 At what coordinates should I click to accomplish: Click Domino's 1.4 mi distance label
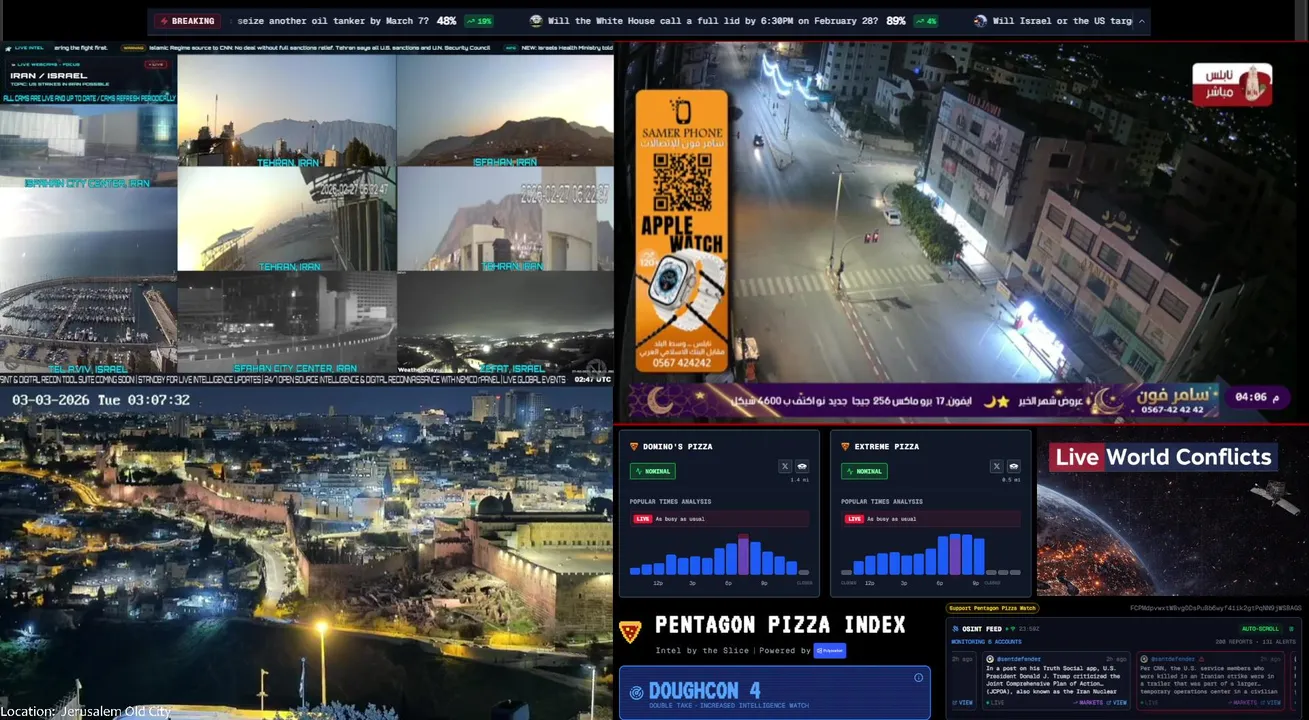click(x=800, y=481)
